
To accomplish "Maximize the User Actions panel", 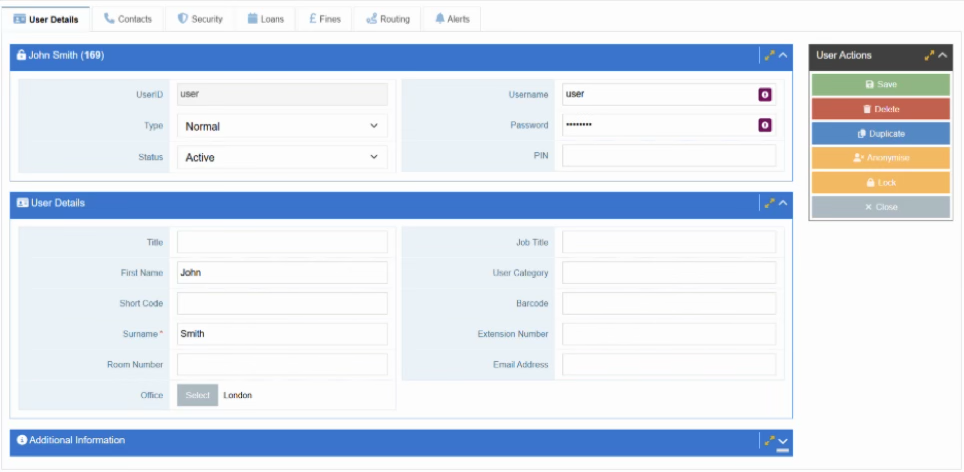I will click(930, 55).
